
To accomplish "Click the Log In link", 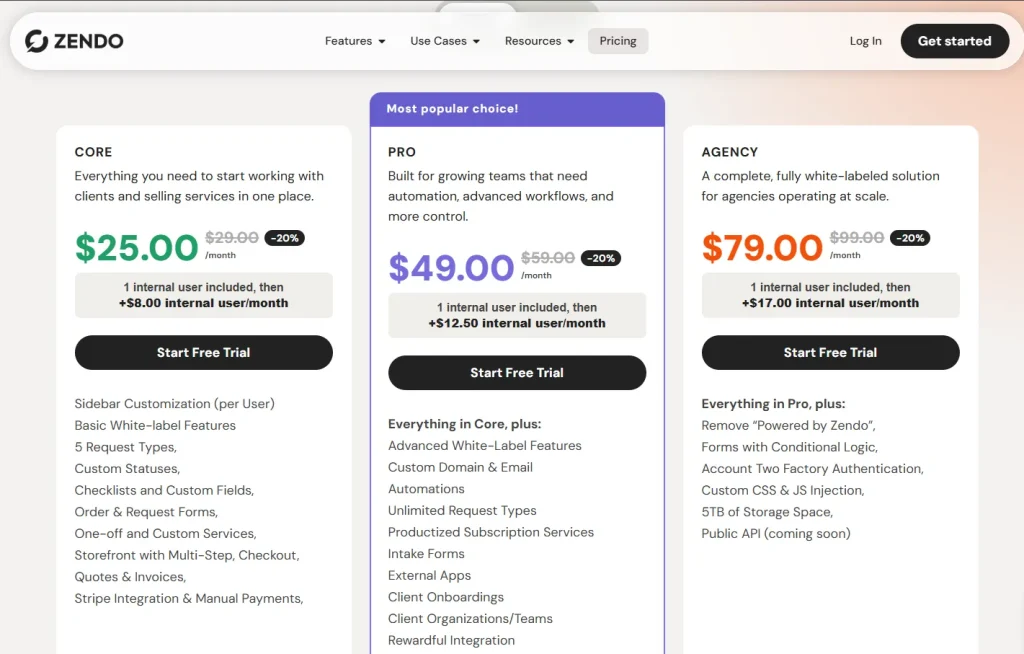I will pos(865,41).
